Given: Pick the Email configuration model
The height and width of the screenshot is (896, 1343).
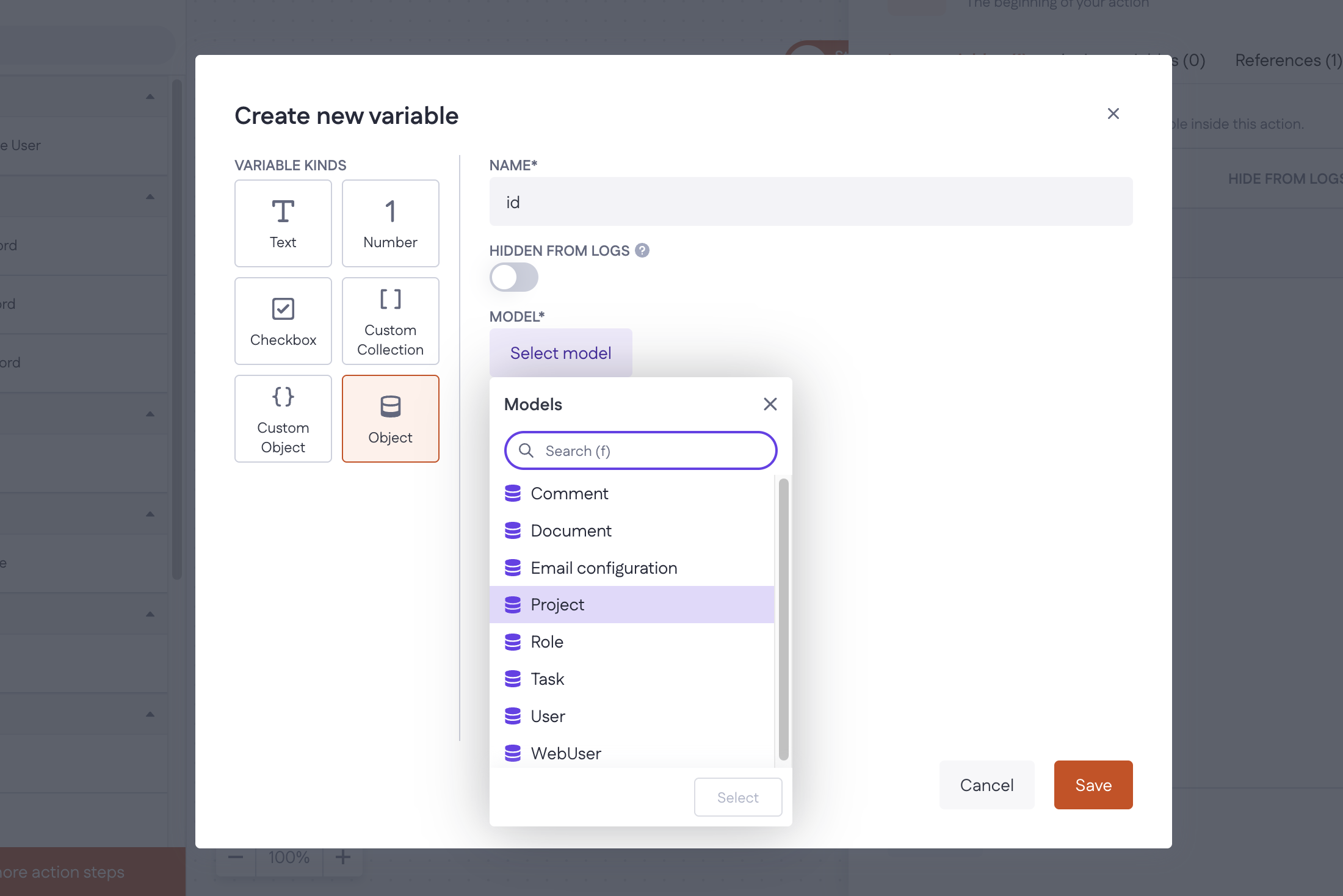Looking at the screenshot, I should [603, 568].
